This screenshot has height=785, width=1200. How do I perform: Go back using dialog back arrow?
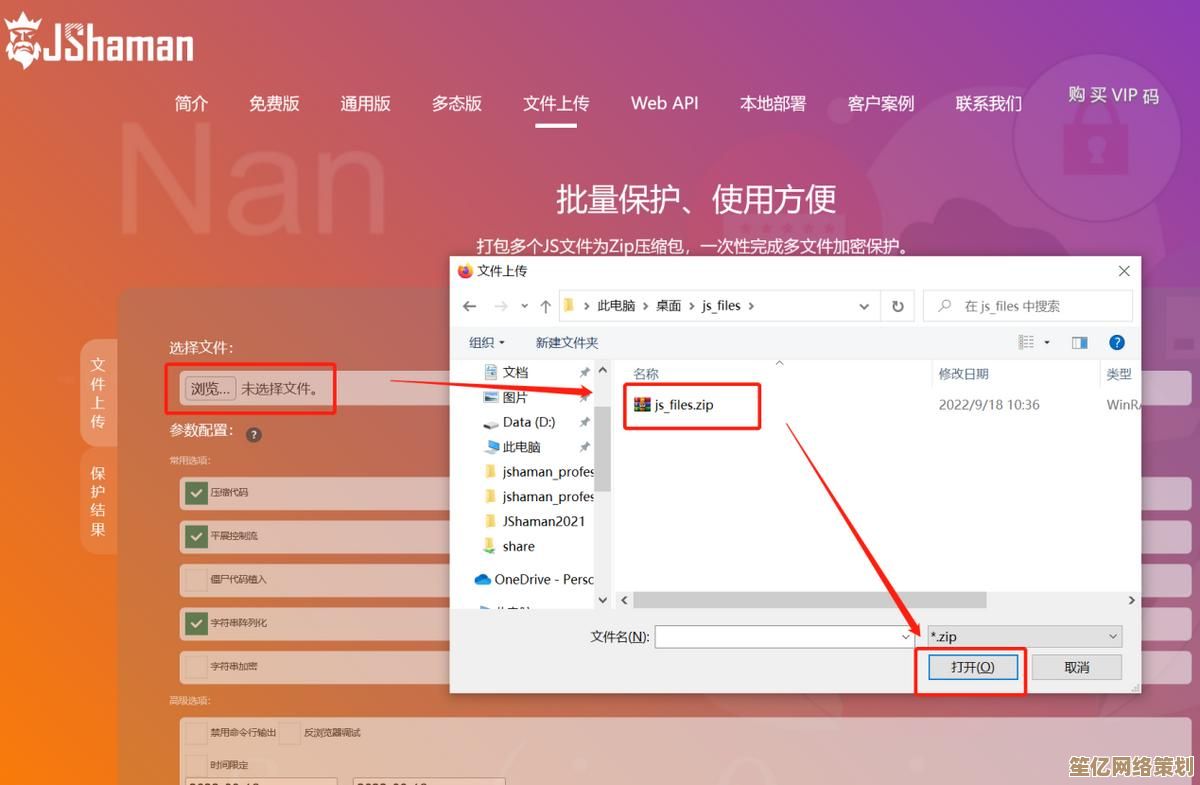pos(470,306)
